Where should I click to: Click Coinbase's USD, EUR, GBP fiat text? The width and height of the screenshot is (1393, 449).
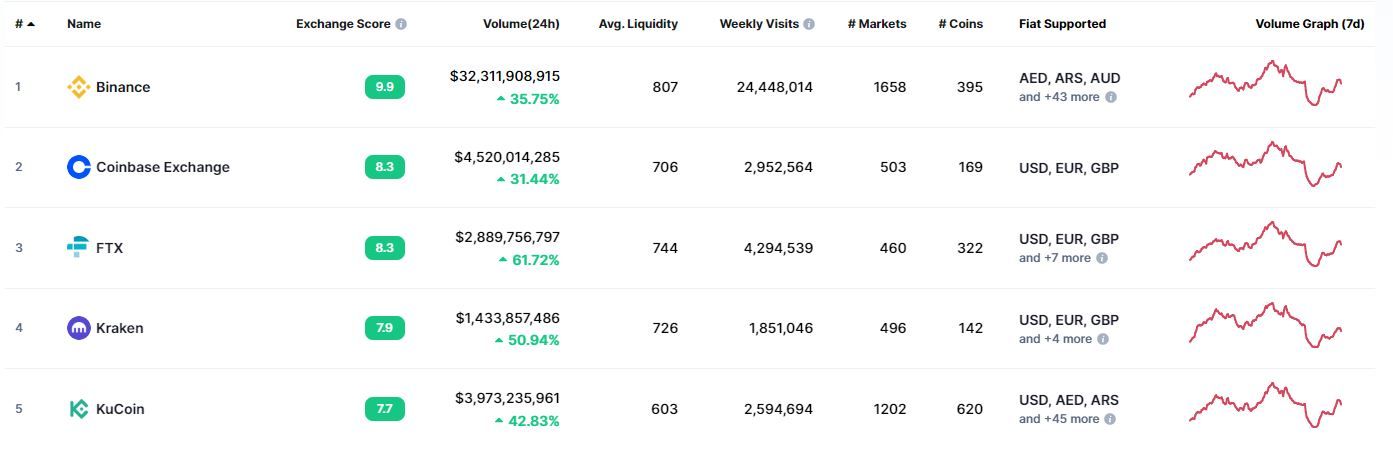point(1069,168)
